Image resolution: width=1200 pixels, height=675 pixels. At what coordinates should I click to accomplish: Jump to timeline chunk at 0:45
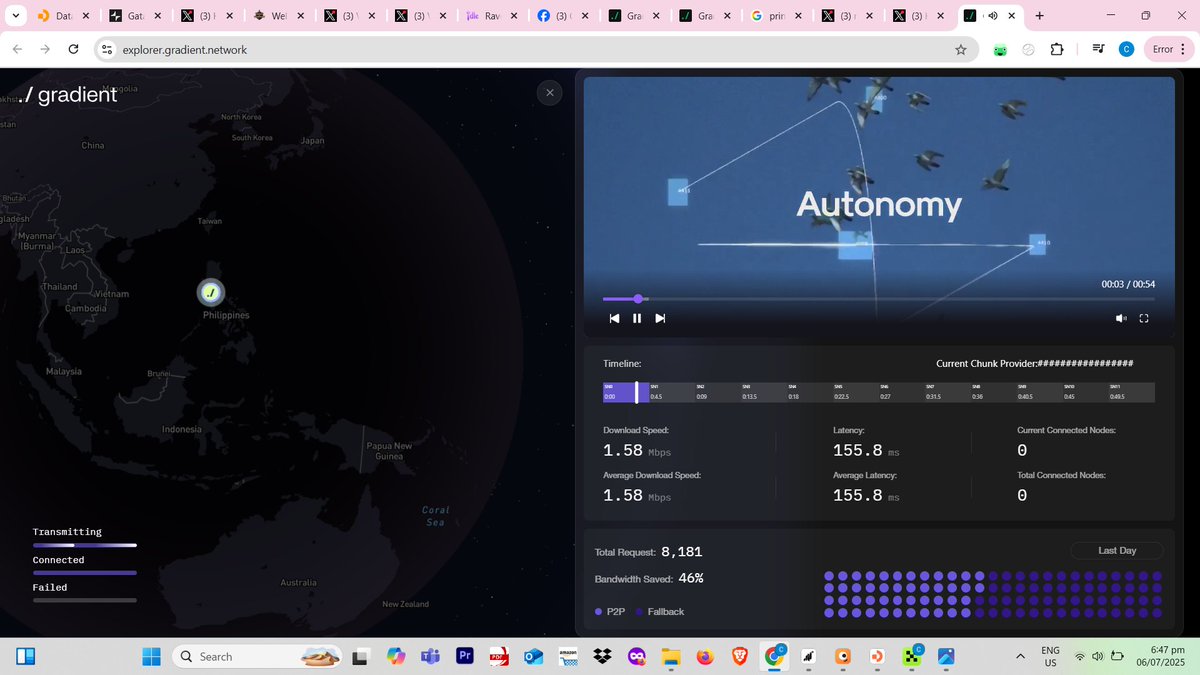[1085, 392]
